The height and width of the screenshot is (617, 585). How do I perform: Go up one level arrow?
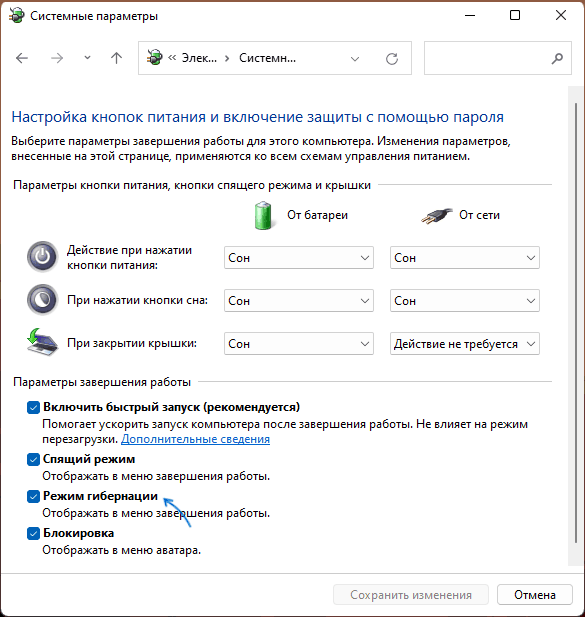click(116, 58)
